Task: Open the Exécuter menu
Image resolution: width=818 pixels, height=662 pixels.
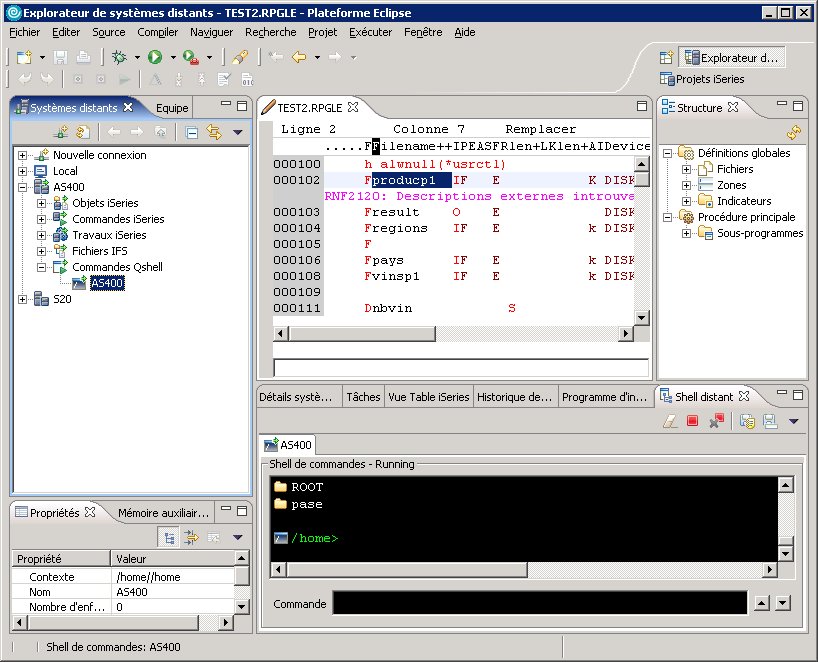Action: (370, 32)
